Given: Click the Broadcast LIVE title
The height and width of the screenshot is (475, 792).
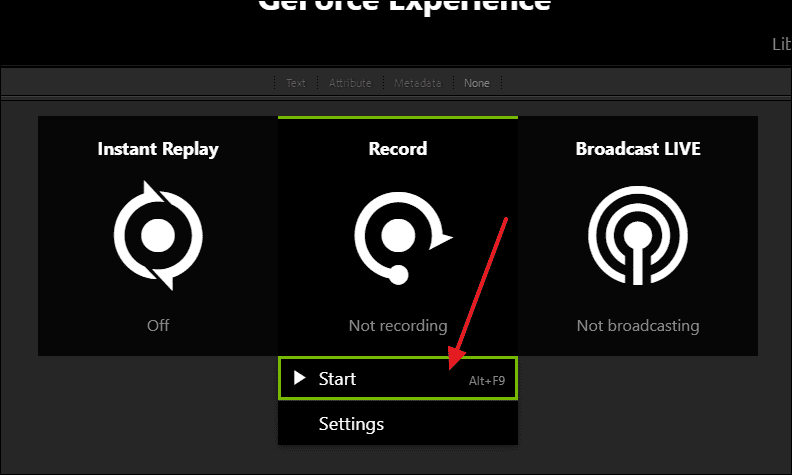Looking at the screenshot, I should tap(638, 149).
